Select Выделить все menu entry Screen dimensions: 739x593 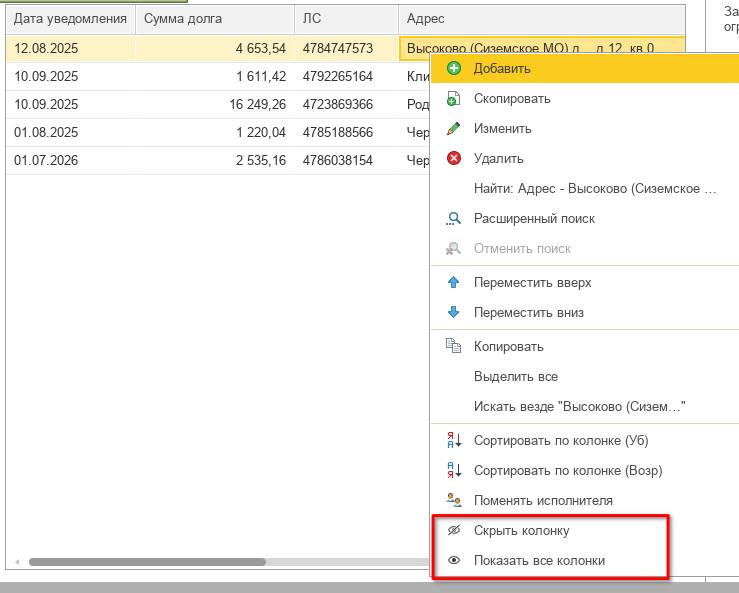pos(515,377)
